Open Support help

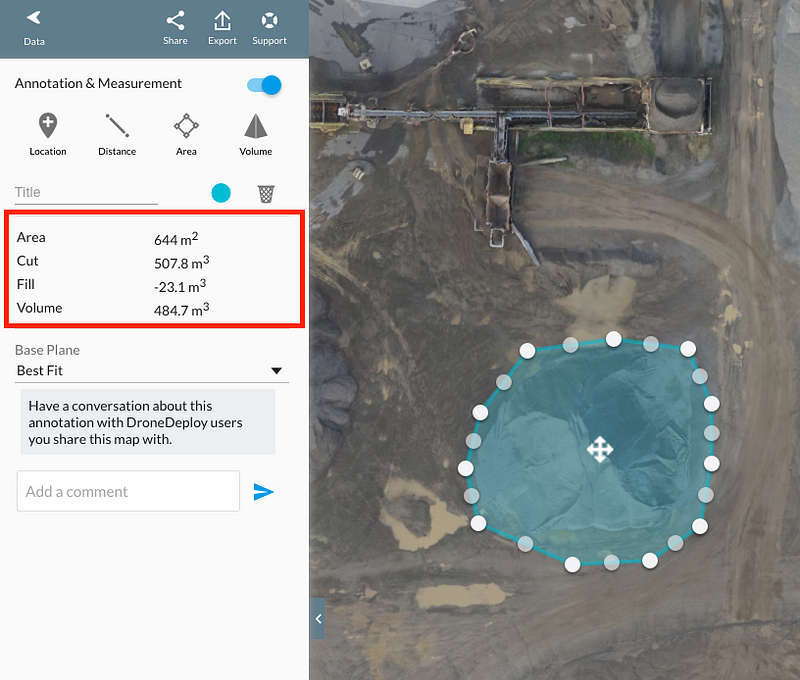[269, 28]
